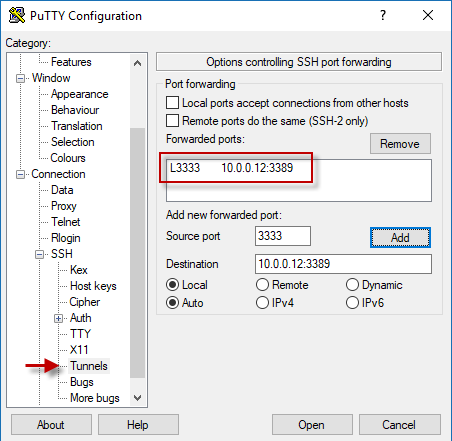Click the About button
Viewport: 452px width, 441px height.
[51, 425]
